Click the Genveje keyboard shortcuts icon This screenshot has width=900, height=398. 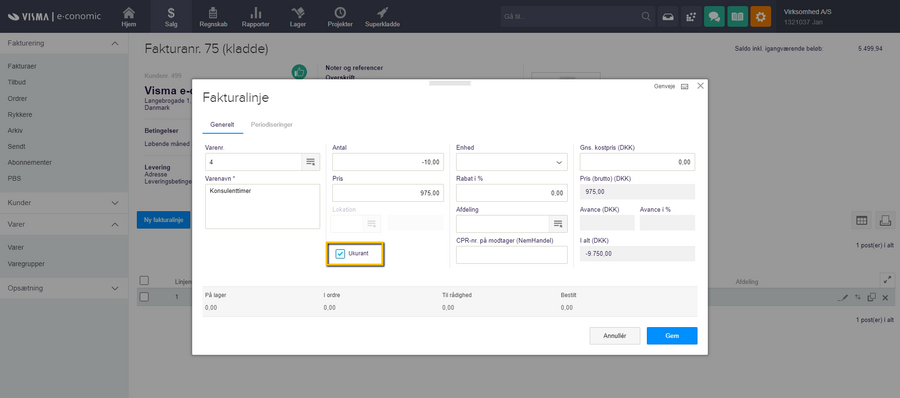click(x=684, y=86)
